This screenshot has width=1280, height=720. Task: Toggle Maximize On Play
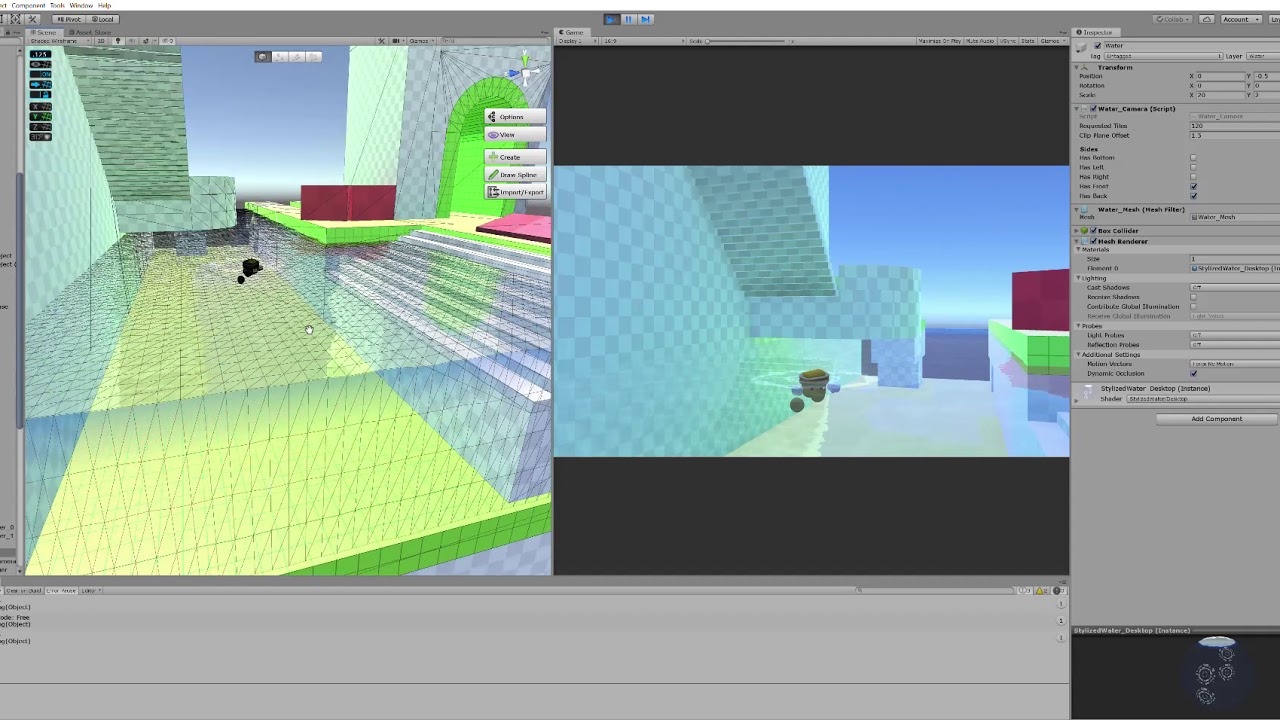point(940,41)
